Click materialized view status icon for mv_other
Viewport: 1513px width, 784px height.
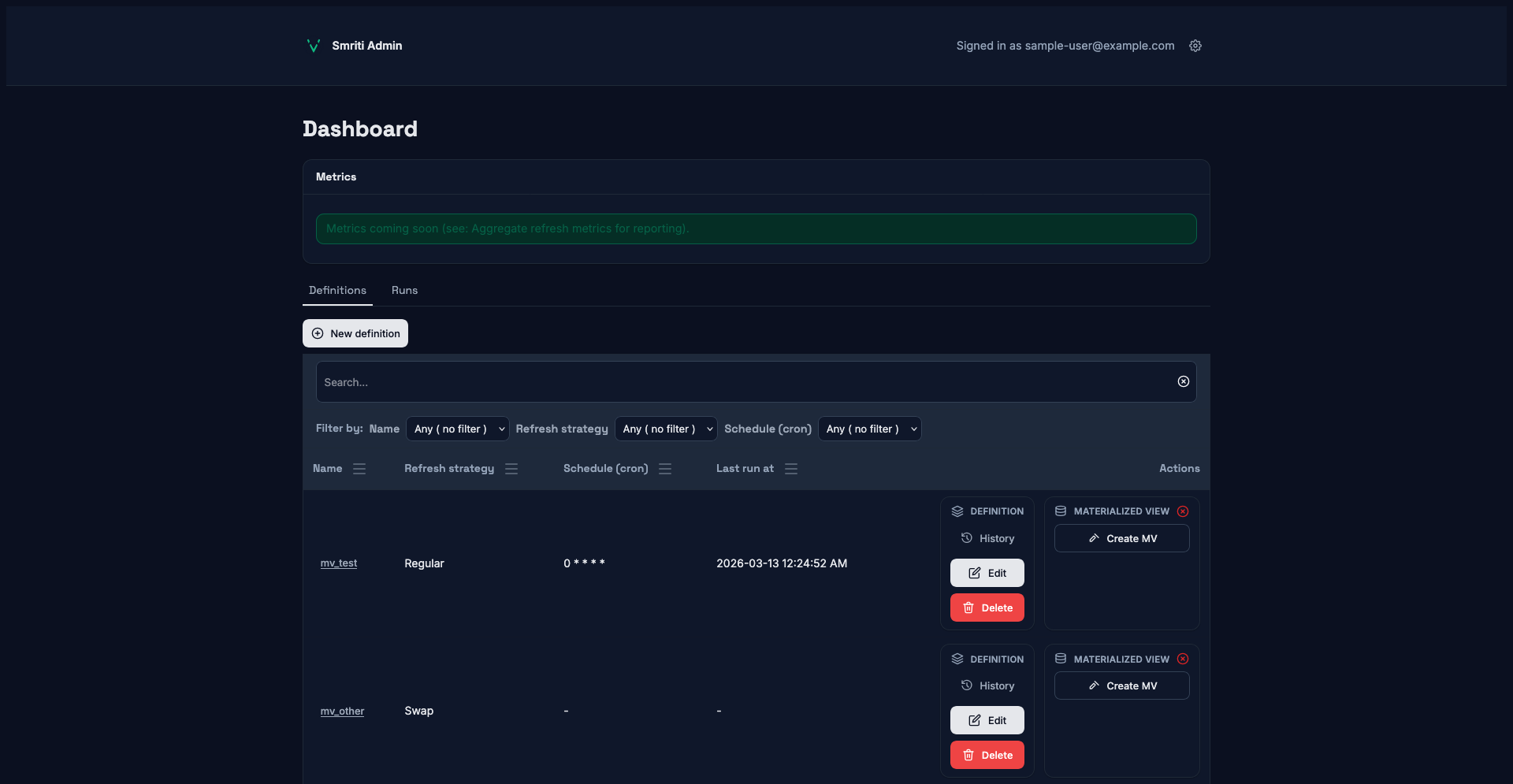click(1183, 659)
